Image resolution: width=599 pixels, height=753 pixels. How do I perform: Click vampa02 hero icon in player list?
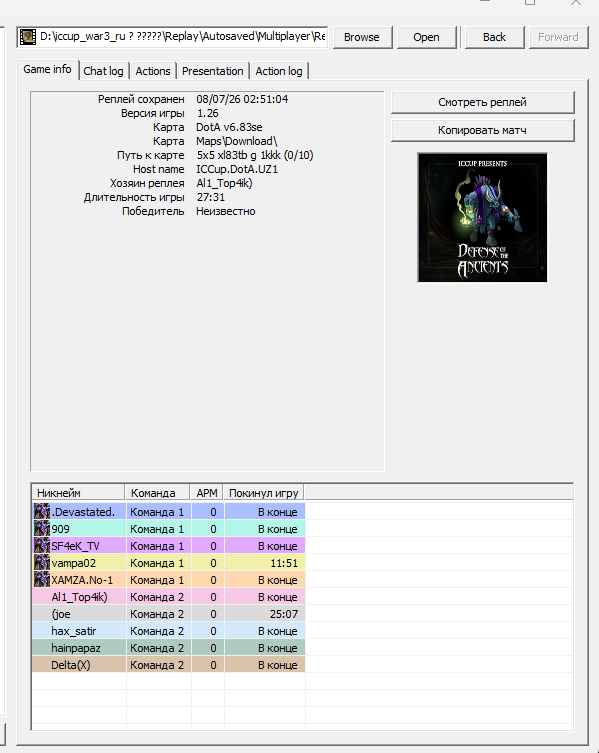coord(42,562)
